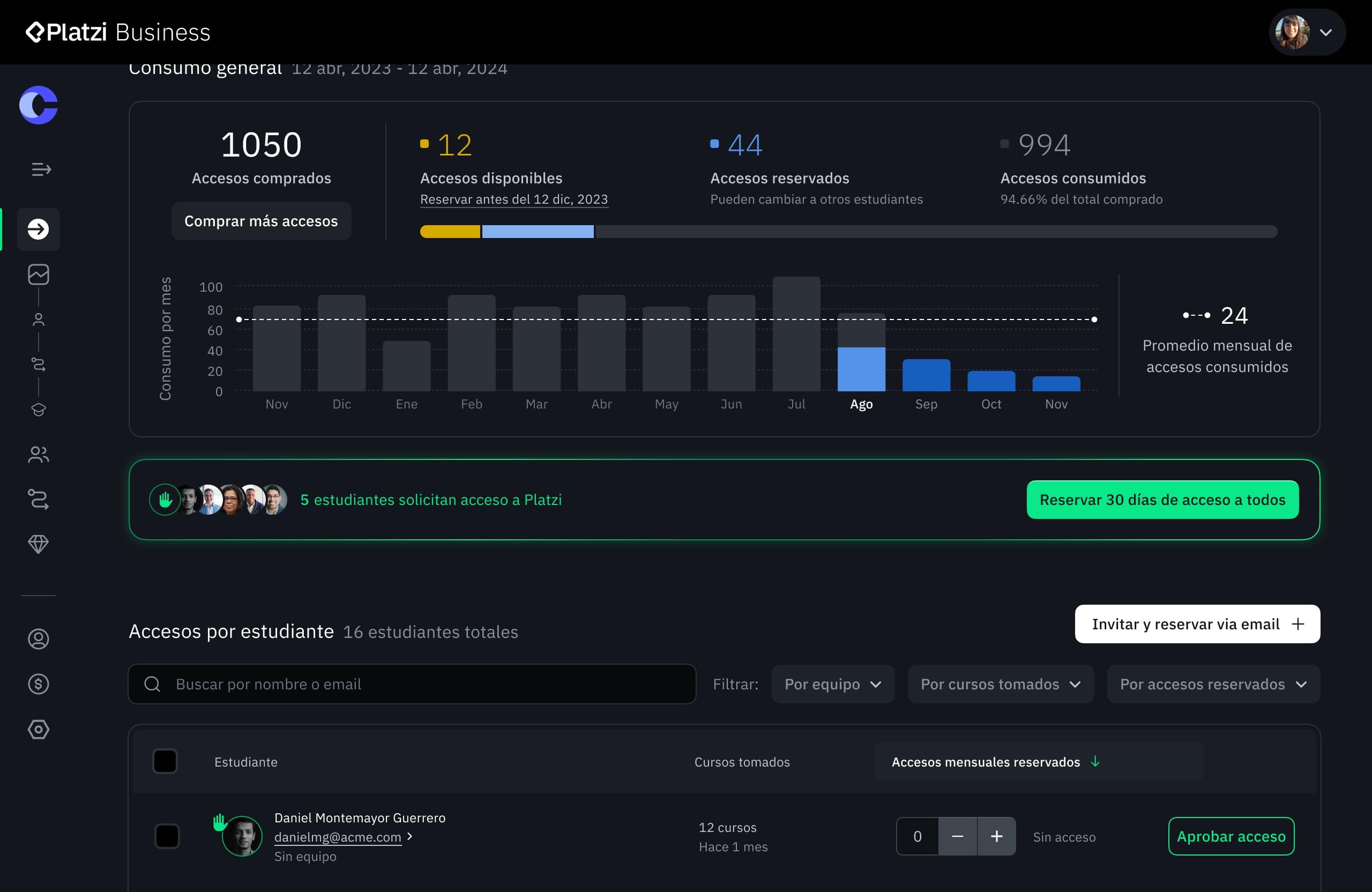Select the graduation cap courses icon
This screenshot has height=892, width=1372.
pos(38,410)
